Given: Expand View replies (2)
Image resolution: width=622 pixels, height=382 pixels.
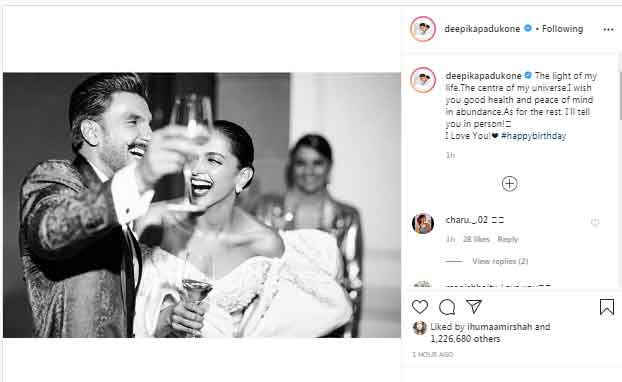Looking at the screenshot, I should coord(500,261).
